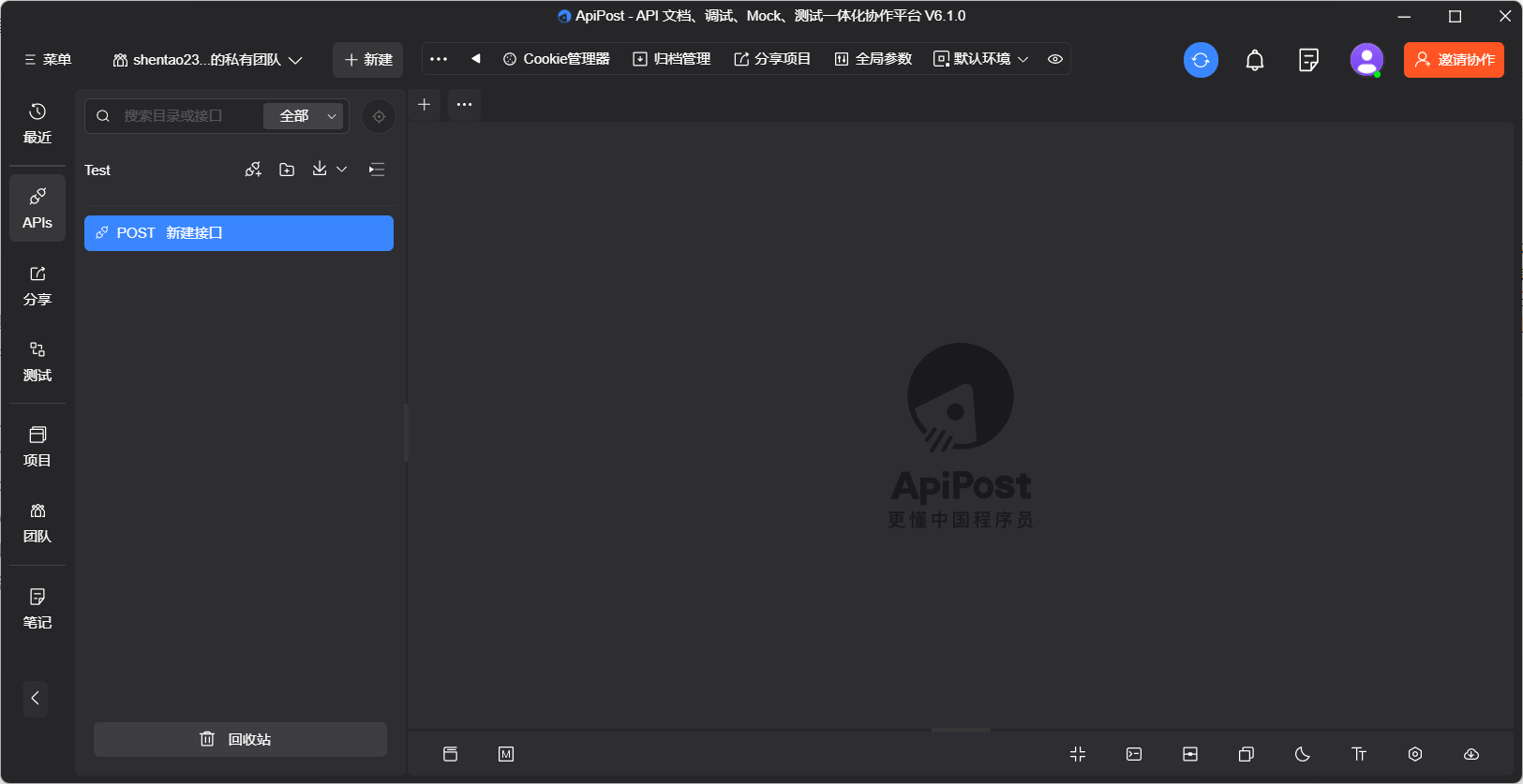Click the new API icon beside Test
The width and height of the screenshot is (1523, 784).
(253, 170)
